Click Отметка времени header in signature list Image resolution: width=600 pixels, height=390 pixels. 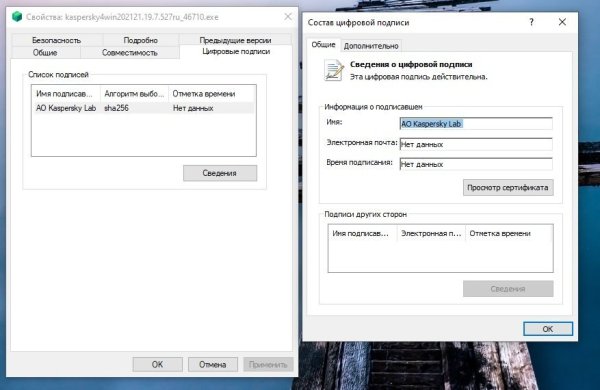click(x=212, y=94)
